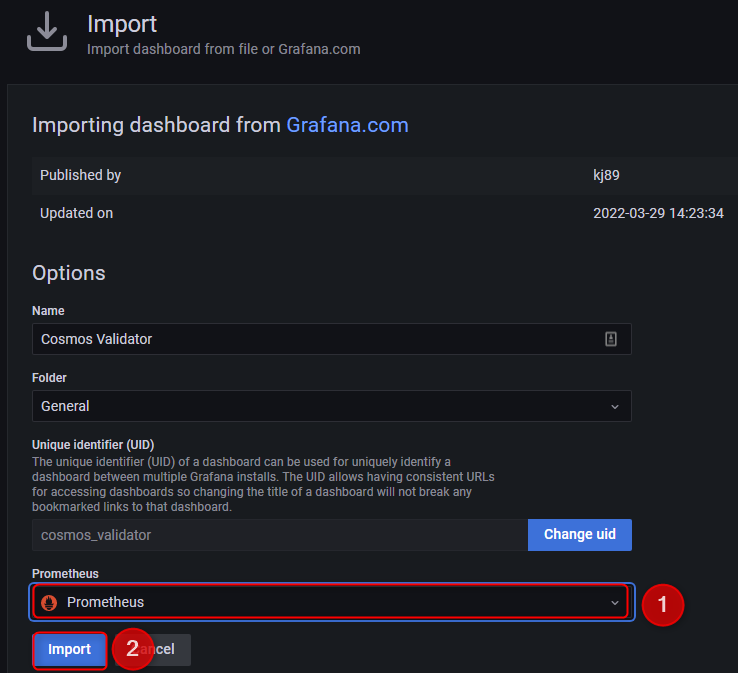Click the UID description paragraph
This screenshot has width=738, height=673.
(x=263, y=484)
